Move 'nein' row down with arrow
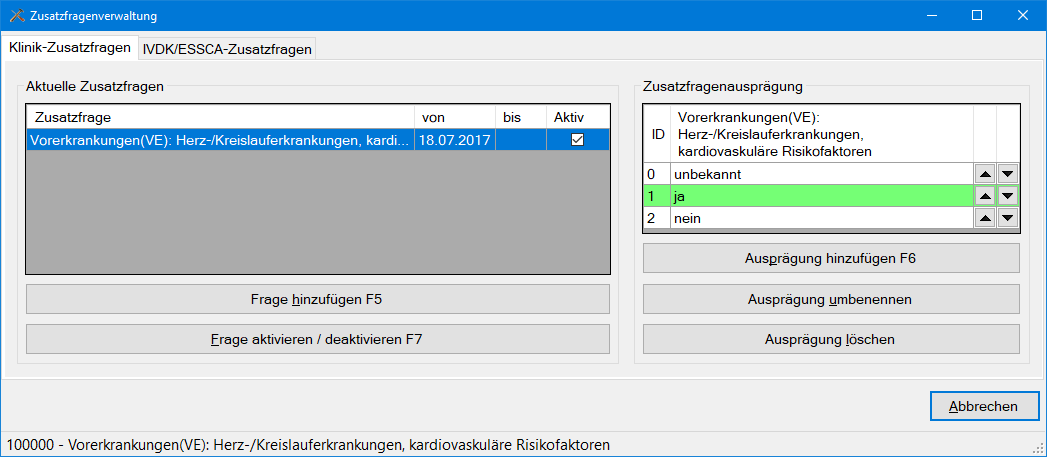This screenshot has width=1047, height=457. click(1006, 218)
